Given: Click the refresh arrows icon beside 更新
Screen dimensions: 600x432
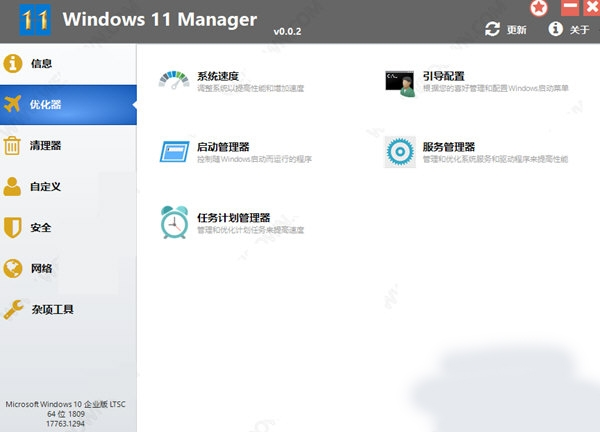Looking at the screenshot, I should point(492,29).
